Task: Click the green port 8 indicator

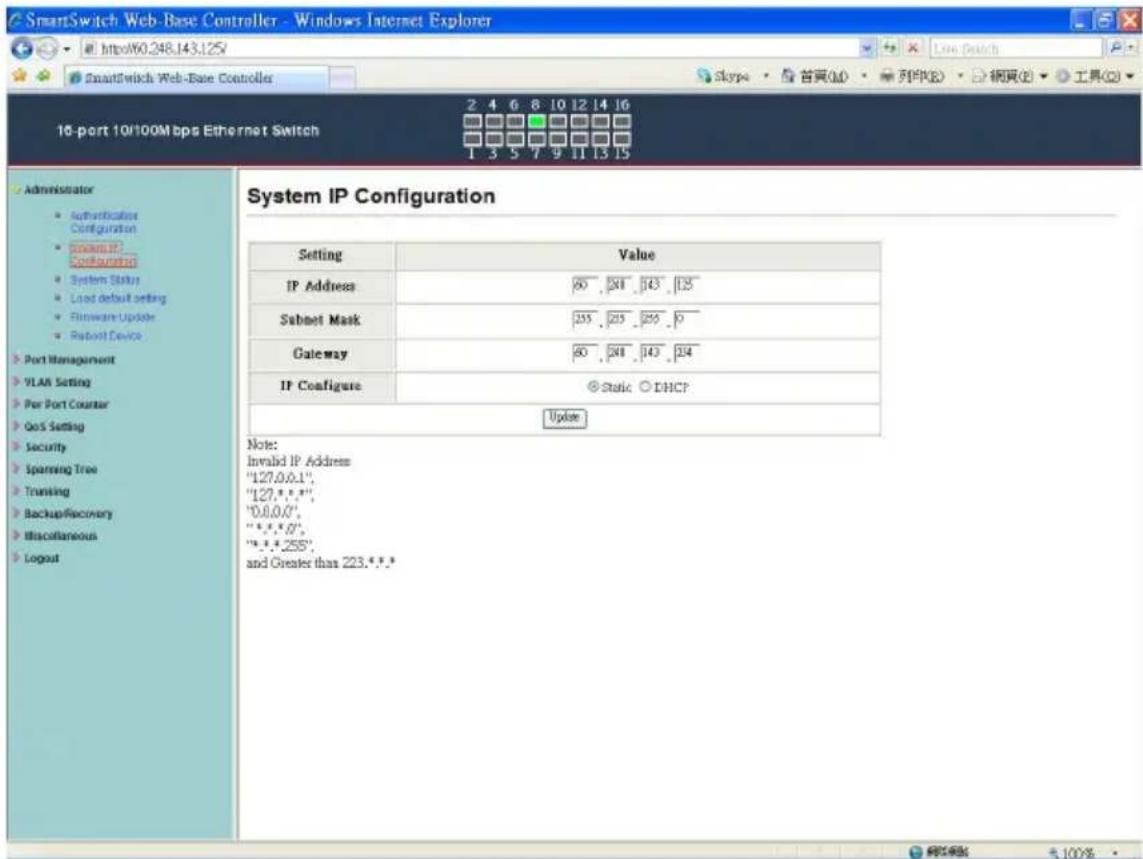Action: [x=537, y=121]
